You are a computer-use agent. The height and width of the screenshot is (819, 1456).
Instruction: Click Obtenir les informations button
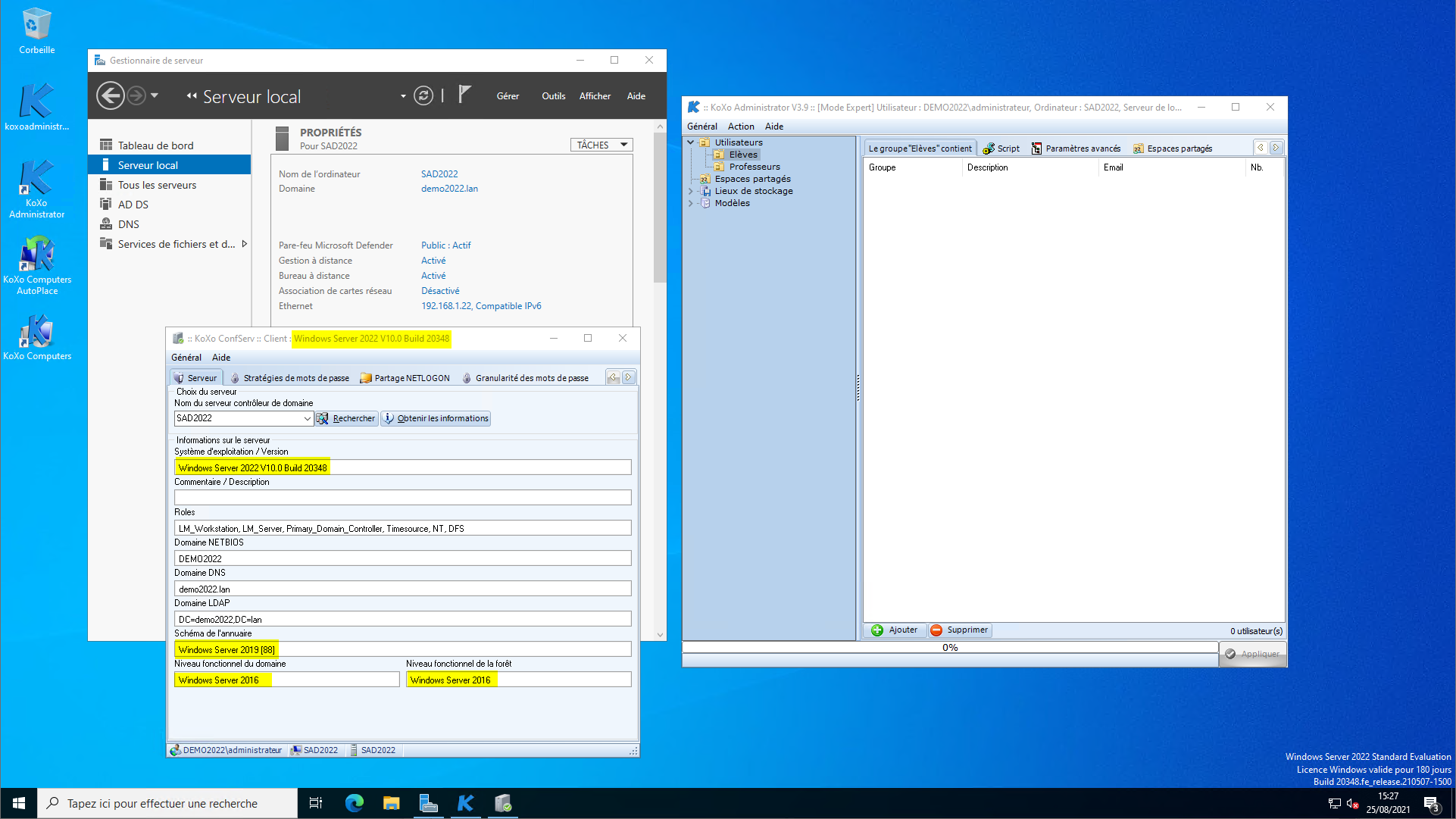click(x=436, y=418)
